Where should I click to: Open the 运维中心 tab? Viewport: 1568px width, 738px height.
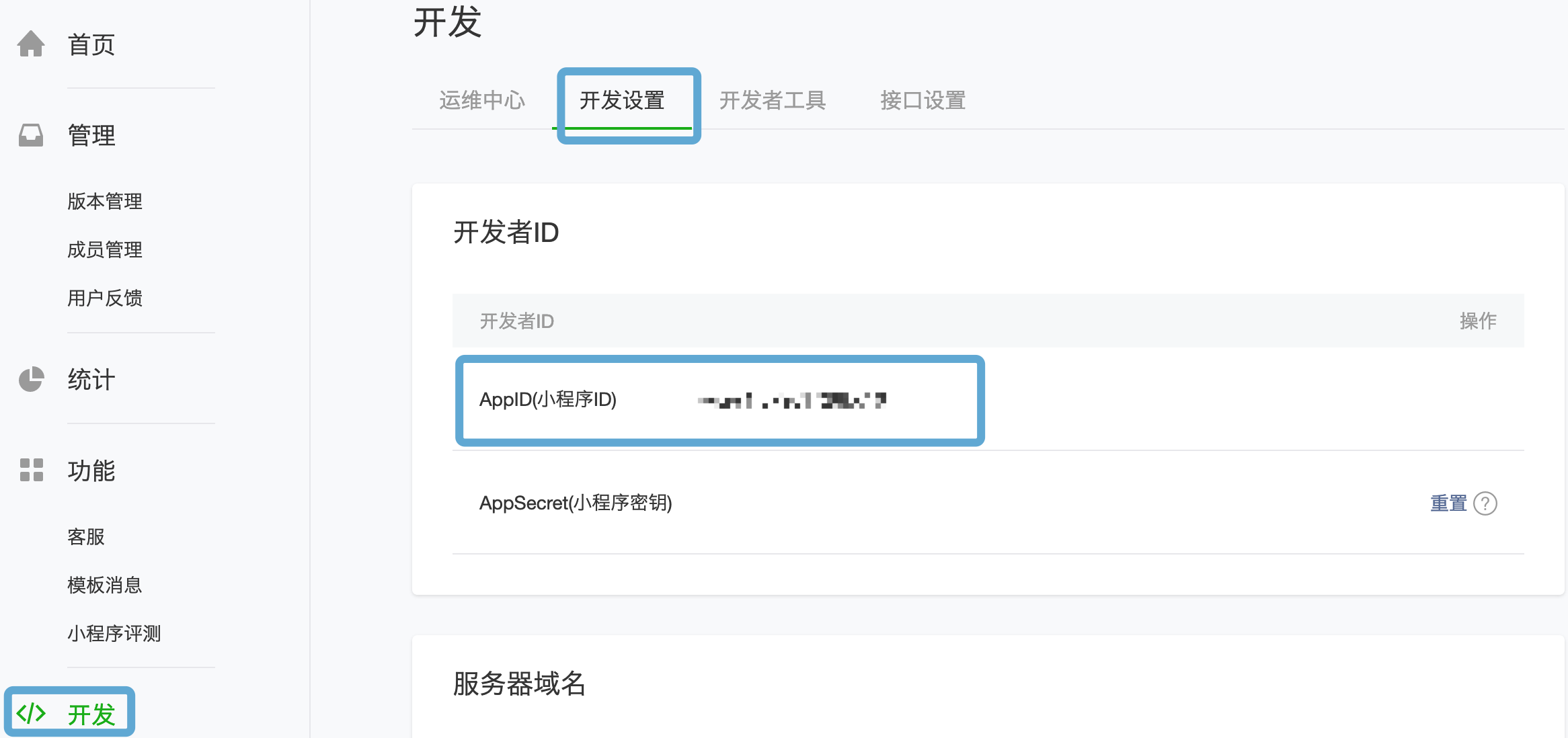click(x=482, y=101)
